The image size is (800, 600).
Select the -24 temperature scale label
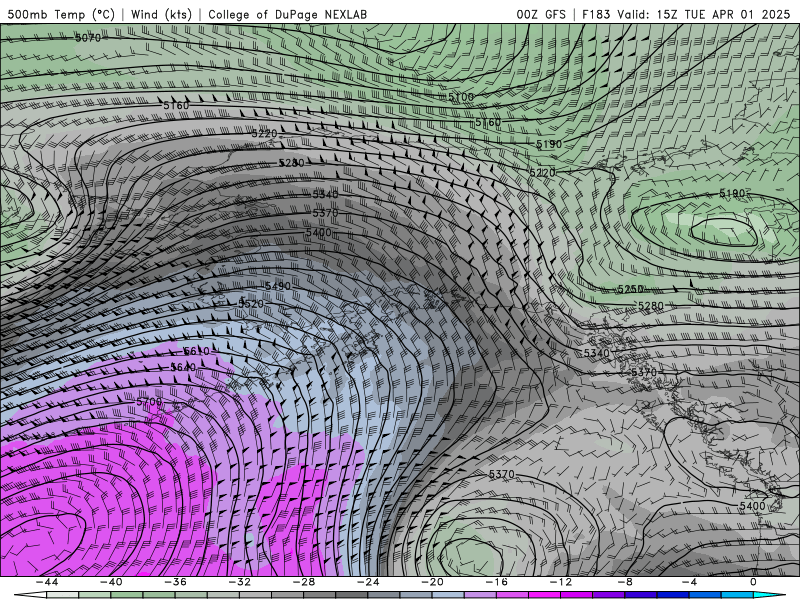[x=368, y=582]
